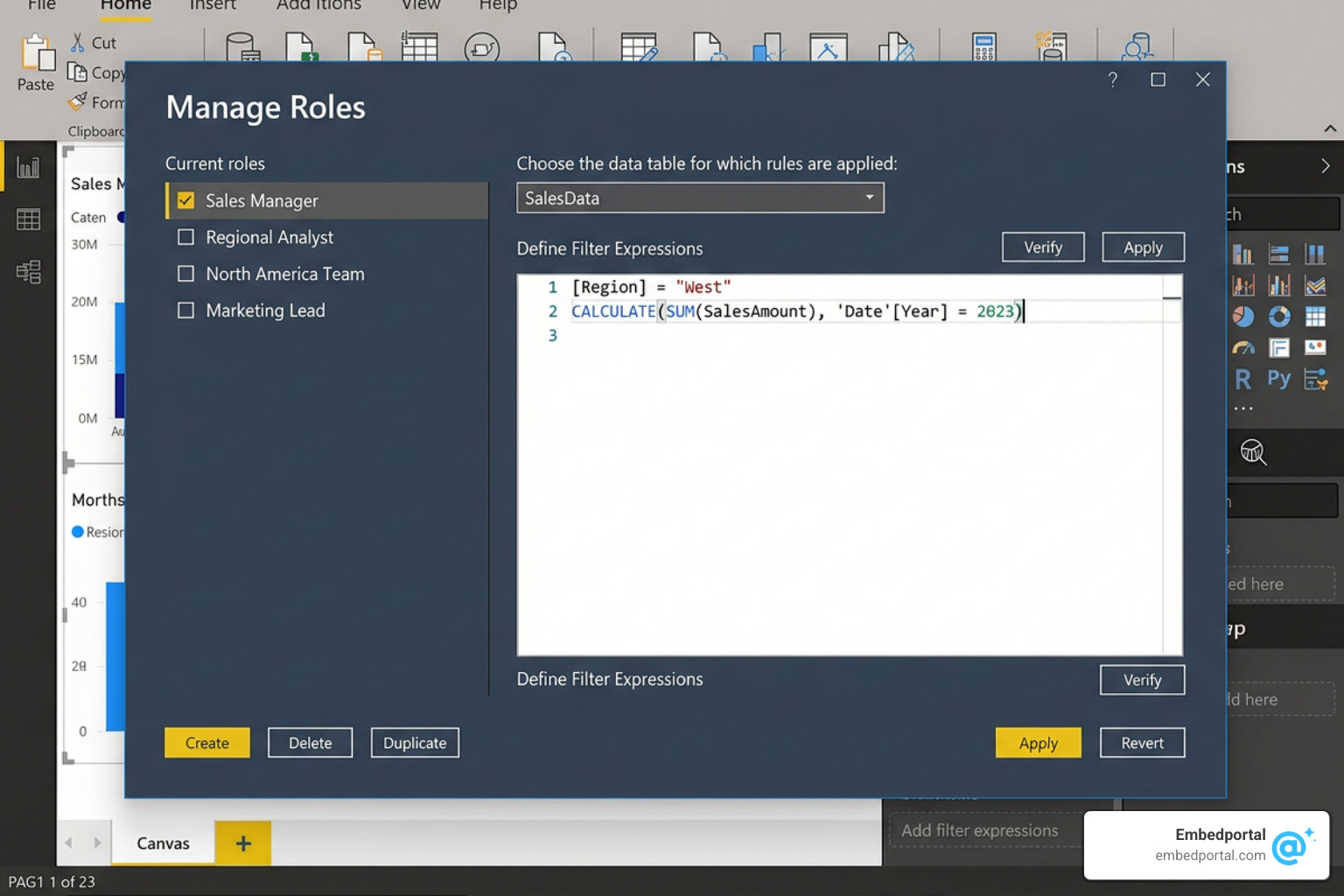1344x896 pixels.
Task: Open the SalesData table dropdown
Action: tap(700, 198)
